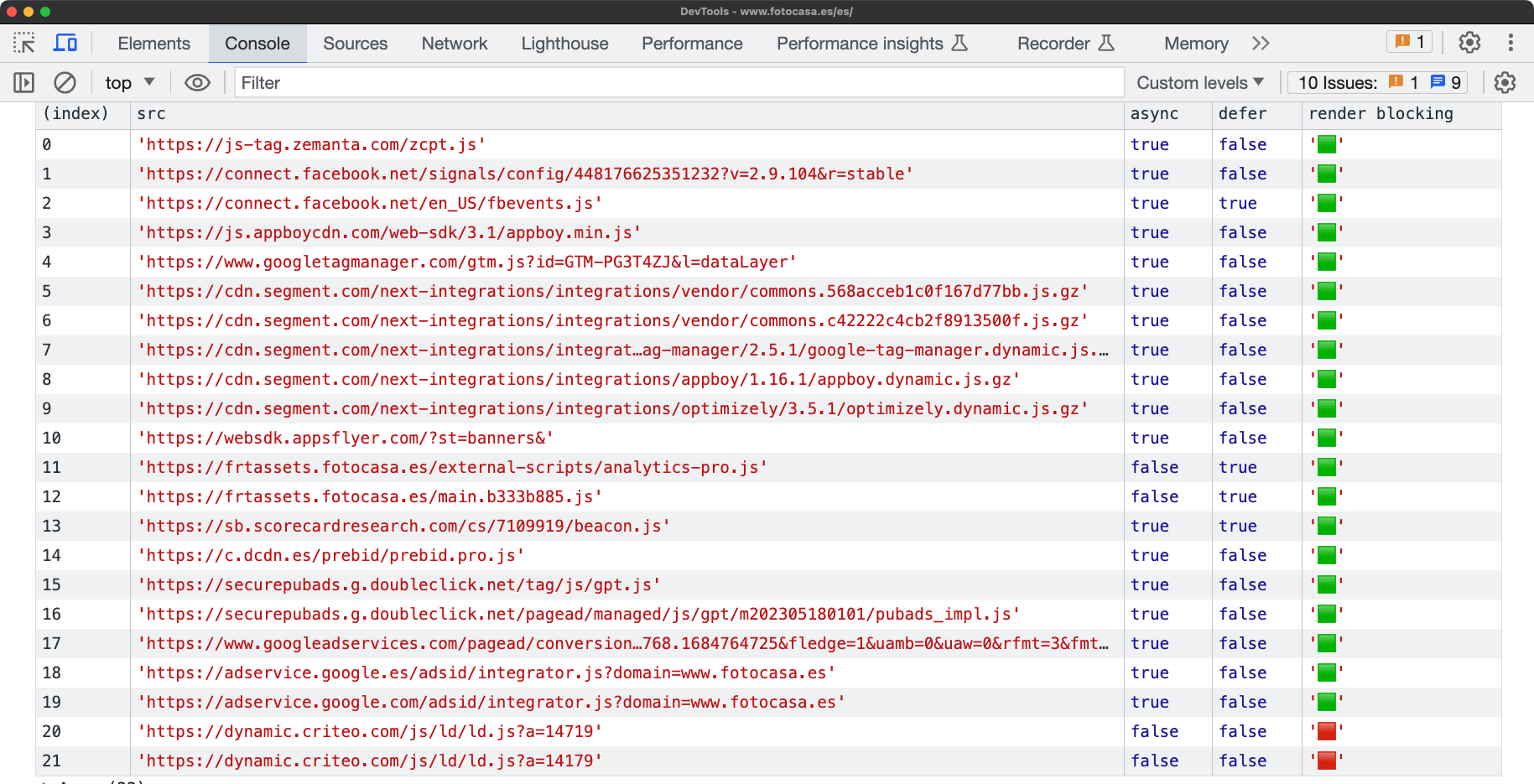
Task: Click the orange breaking-change issues icon in the 10 Issues counter
Action: coord(1396,82)
